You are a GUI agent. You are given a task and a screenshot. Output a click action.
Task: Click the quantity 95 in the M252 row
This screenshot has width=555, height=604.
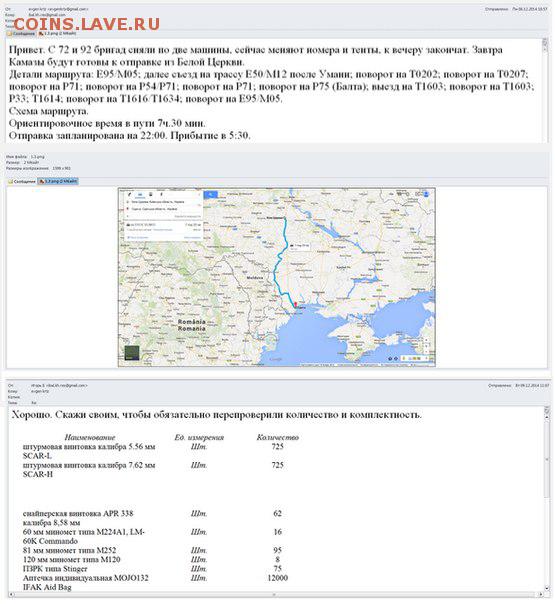pyautogui.click(x=277, y=550)
